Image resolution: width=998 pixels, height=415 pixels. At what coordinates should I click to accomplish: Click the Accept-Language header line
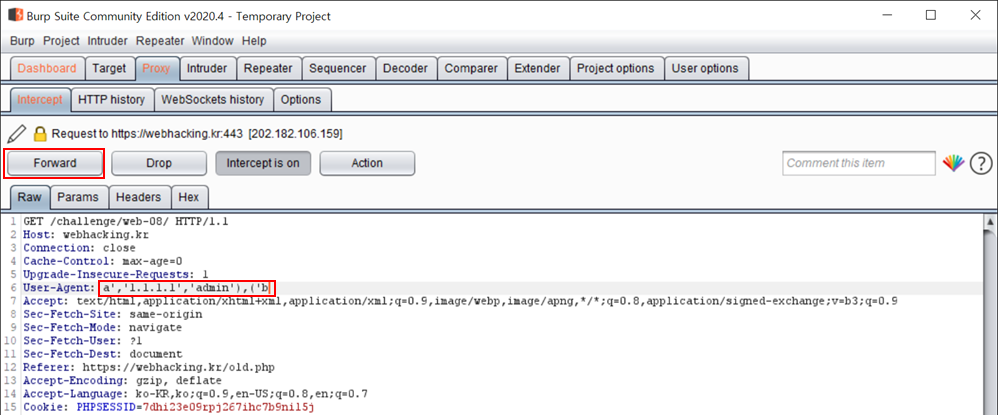point(195,395)
